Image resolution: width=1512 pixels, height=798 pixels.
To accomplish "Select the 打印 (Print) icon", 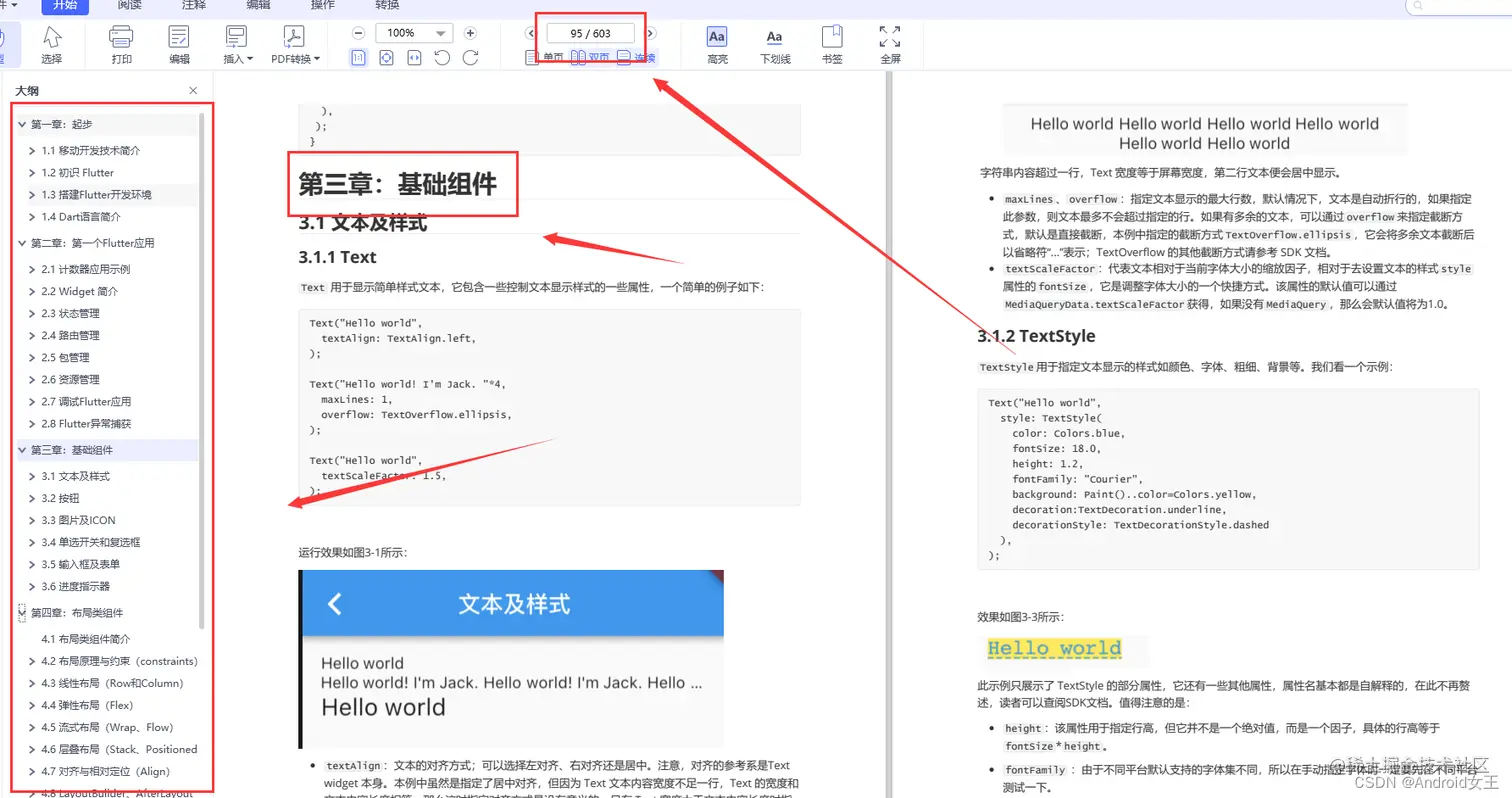I will pos(121,43).
